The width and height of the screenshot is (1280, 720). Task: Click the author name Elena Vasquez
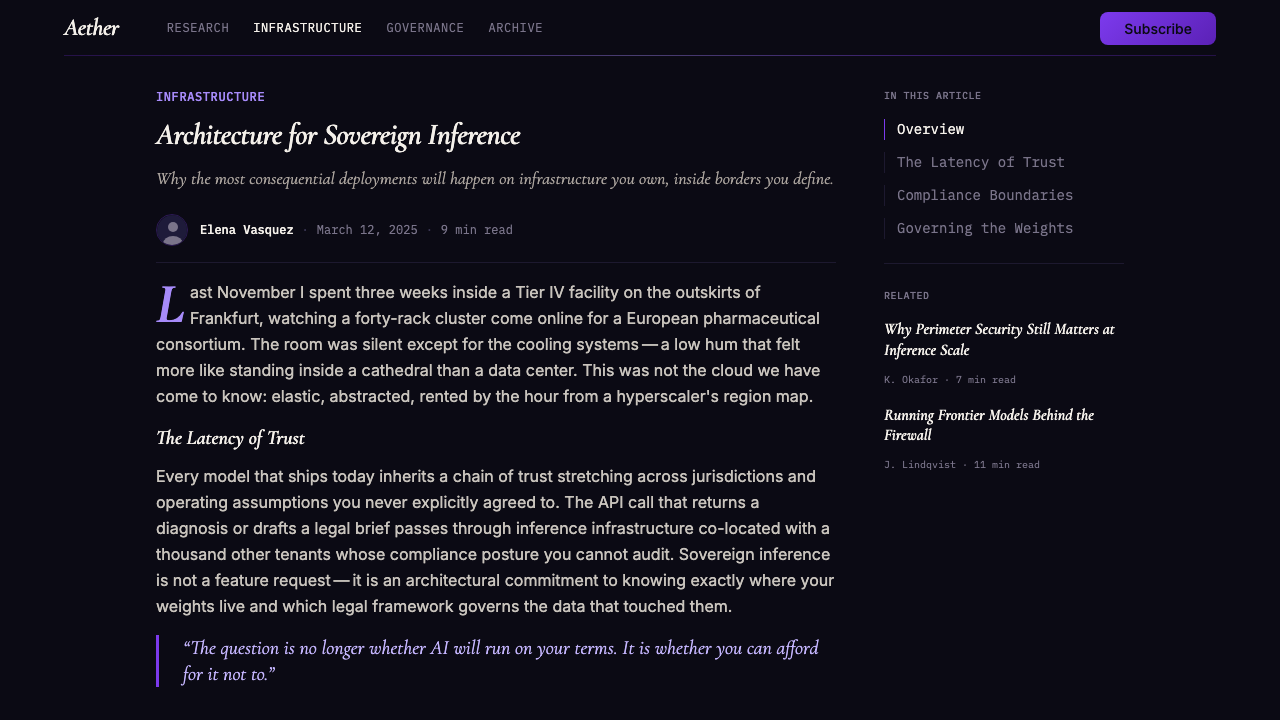tap(247, 230)
